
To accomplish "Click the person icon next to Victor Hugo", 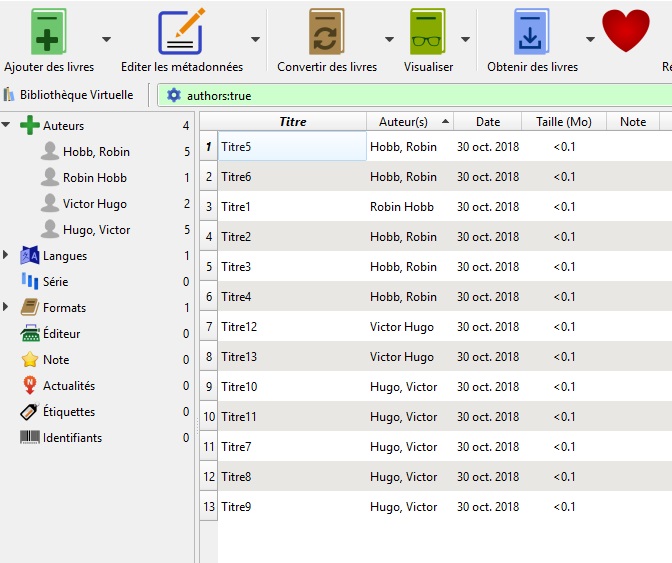I will coord(50,203).
